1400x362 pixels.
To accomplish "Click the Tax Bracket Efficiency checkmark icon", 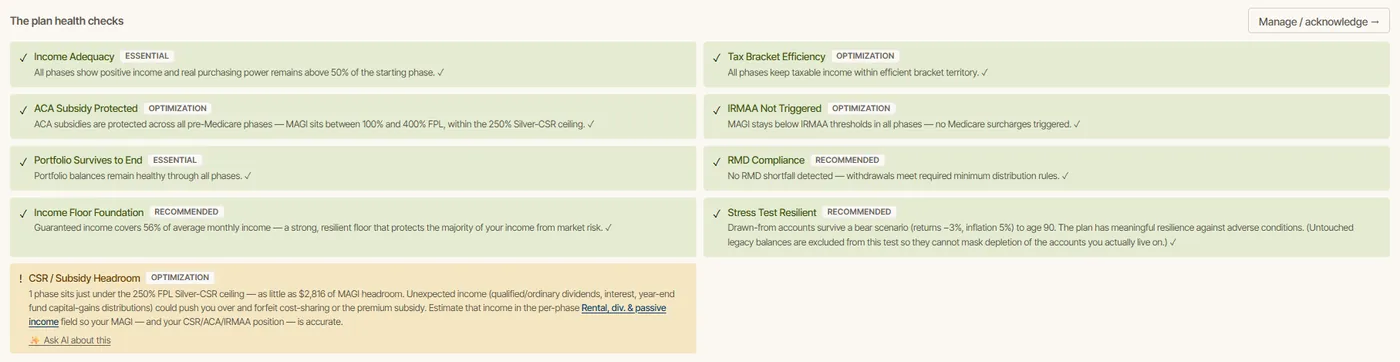I will pos(716,57).
